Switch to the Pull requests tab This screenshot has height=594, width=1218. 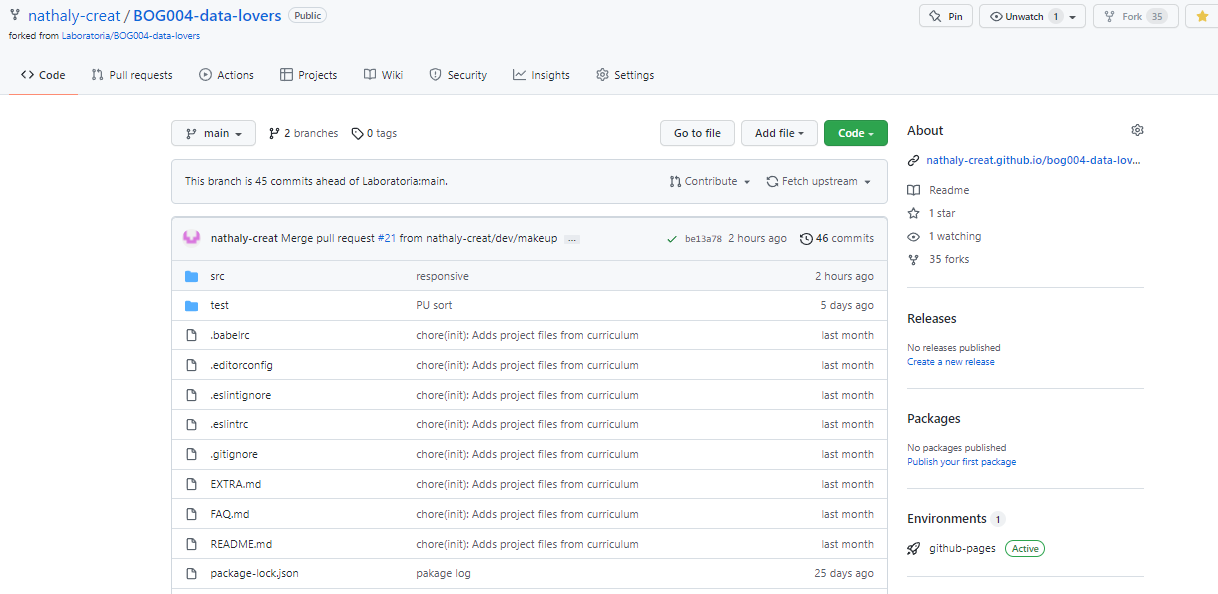pyautogui.click(x=132, y=75)
